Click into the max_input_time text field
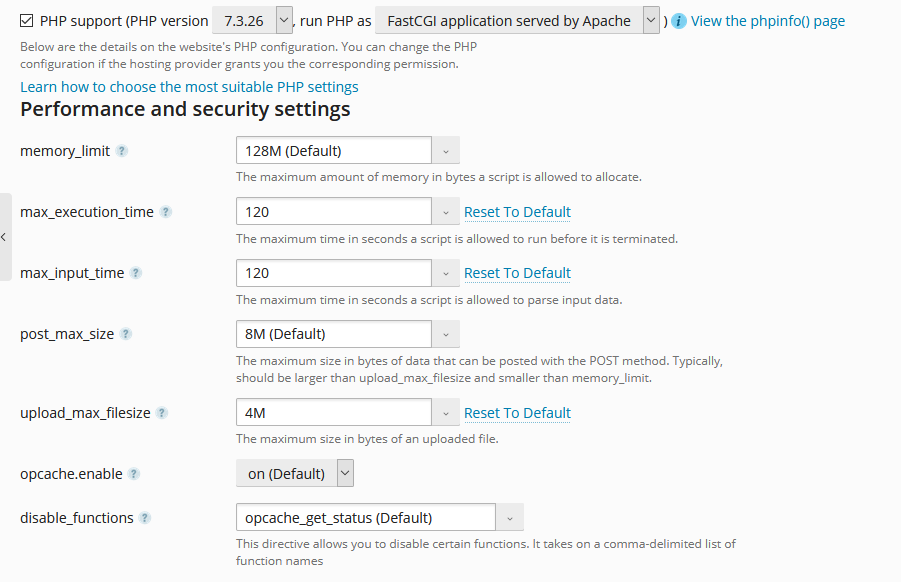The height and width of the screenshot is (582, 901). tap(334, 273)
